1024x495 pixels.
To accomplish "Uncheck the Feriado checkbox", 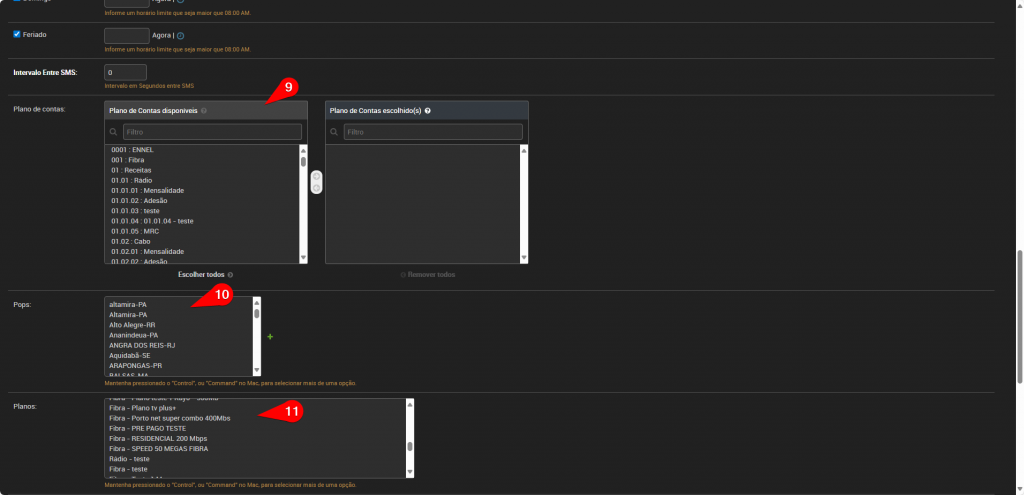I will click(16, 34).
